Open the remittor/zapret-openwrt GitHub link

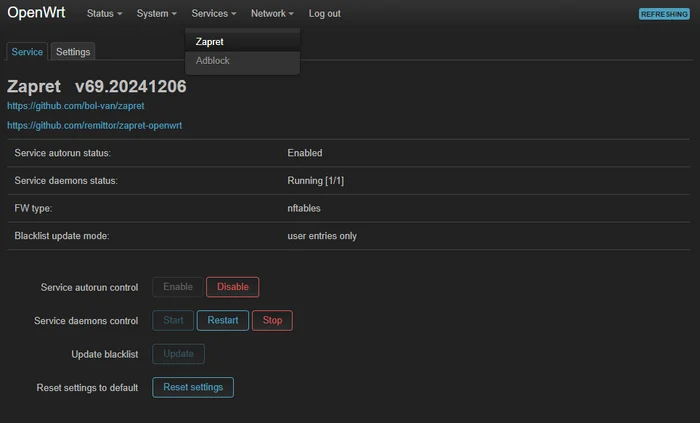click(x=95, y=126)
